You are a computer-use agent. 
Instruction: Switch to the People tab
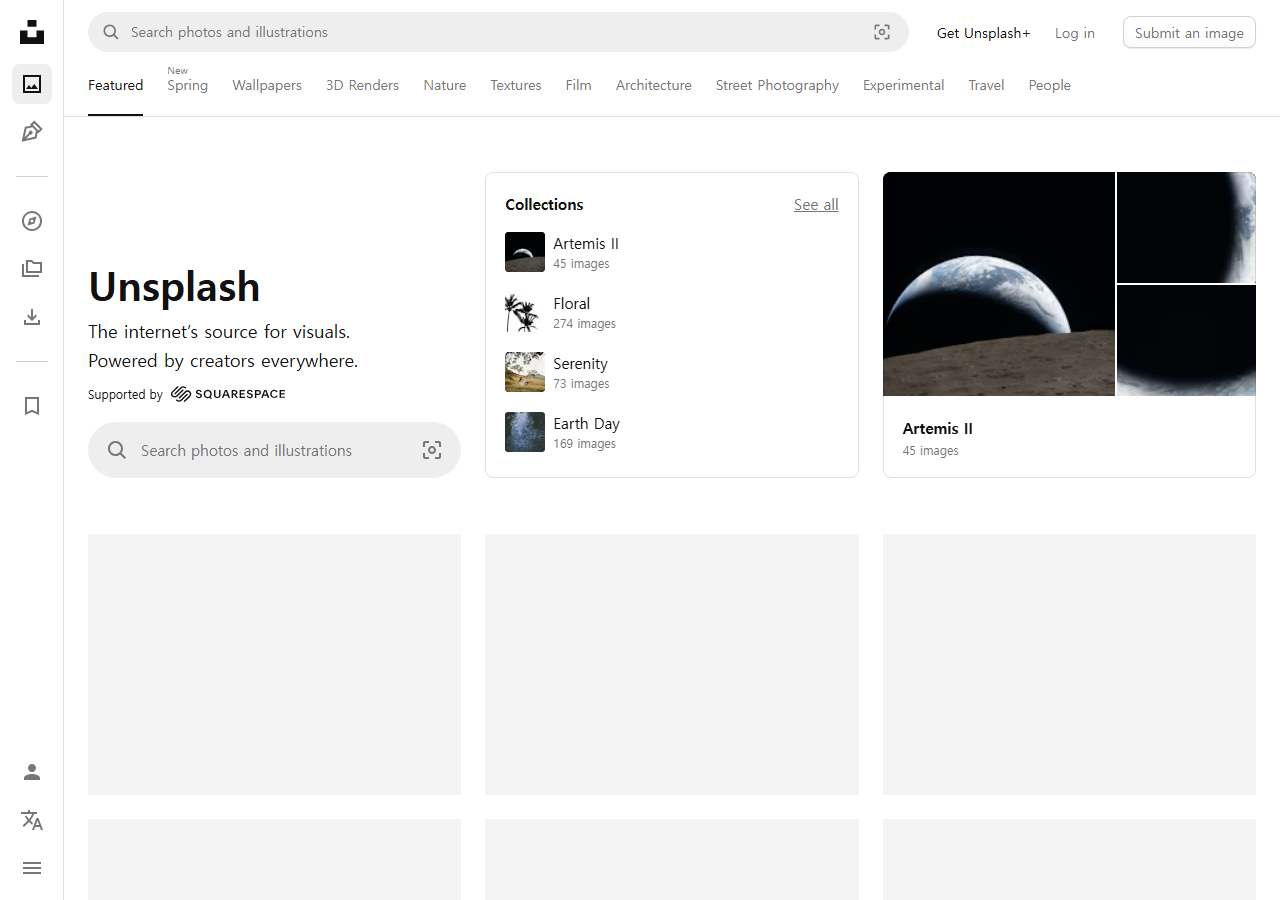1049,85
